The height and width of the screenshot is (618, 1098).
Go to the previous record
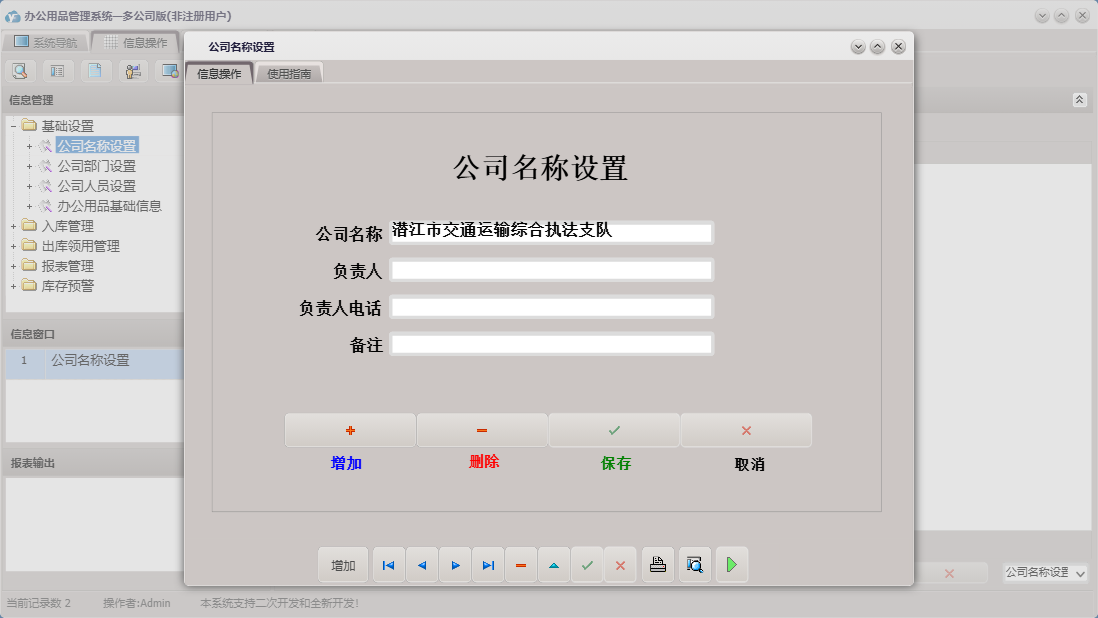click(421, 564)
